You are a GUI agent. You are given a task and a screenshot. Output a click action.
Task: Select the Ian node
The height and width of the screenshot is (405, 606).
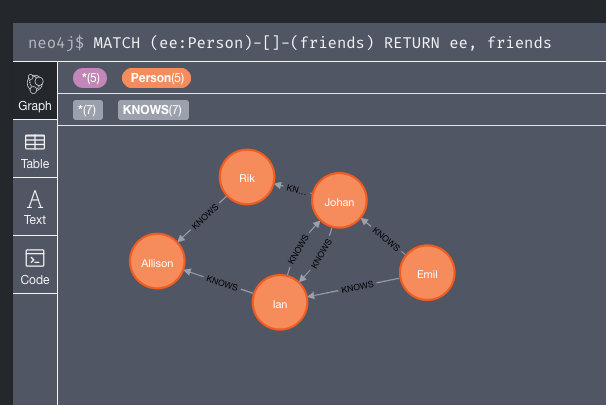pyautogui.click(x=280, y=303)
